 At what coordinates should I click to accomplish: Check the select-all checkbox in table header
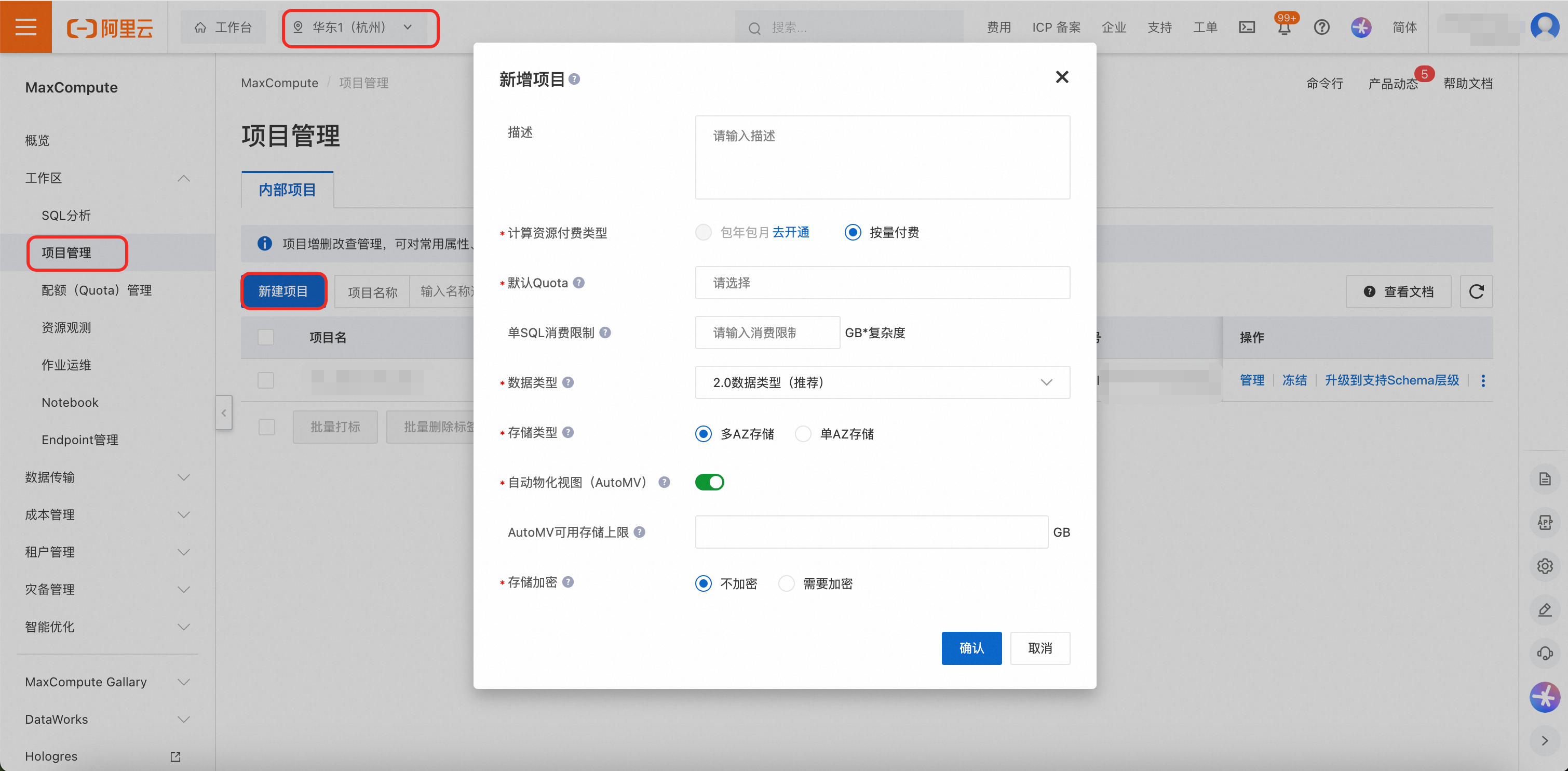[x=266, y=337]
